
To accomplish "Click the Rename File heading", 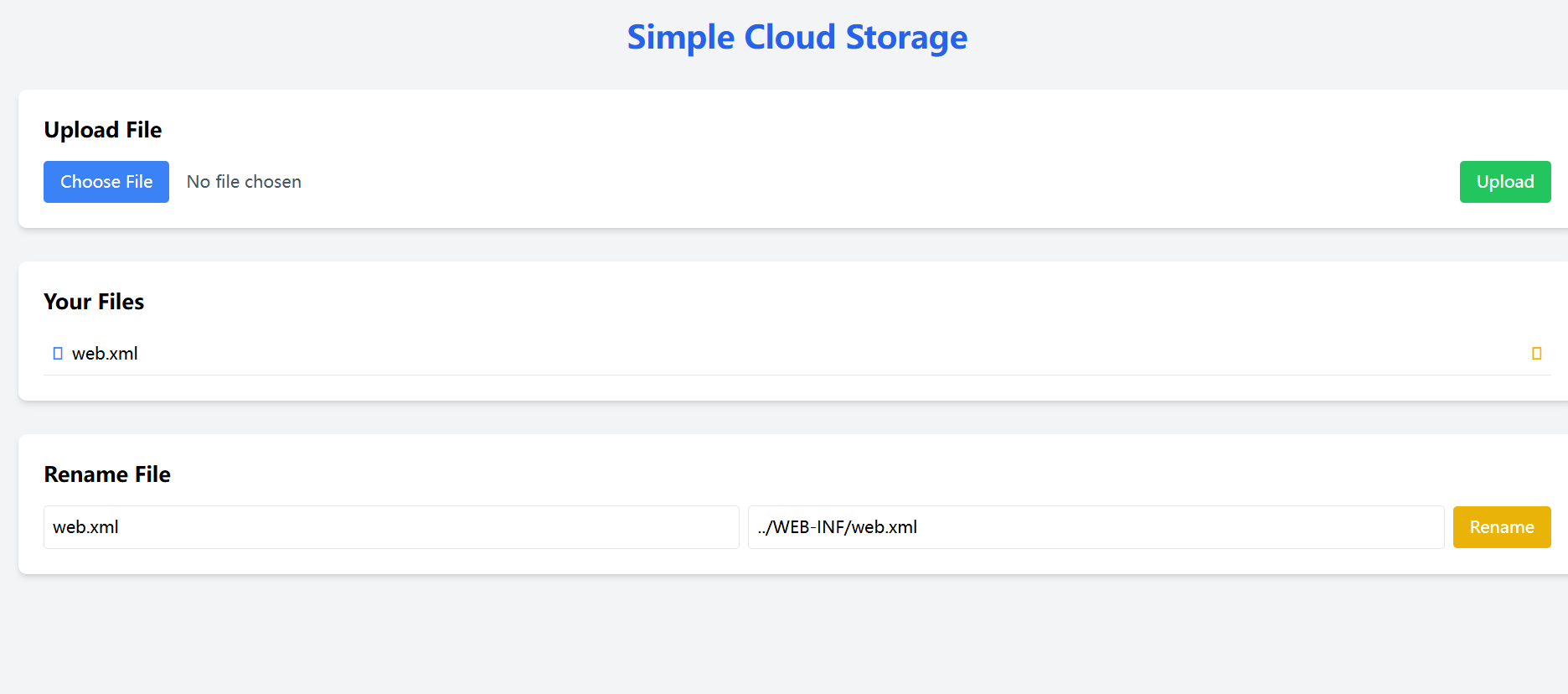I will (x=107, y=474).
